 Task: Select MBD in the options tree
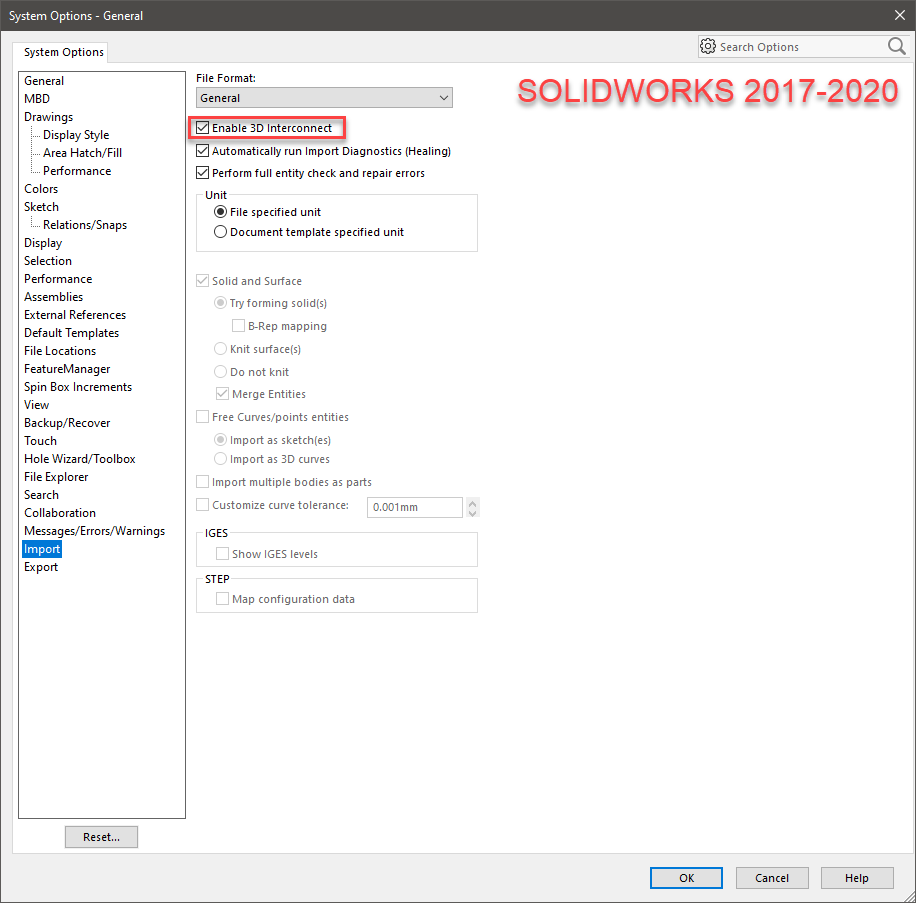point(37,99)
